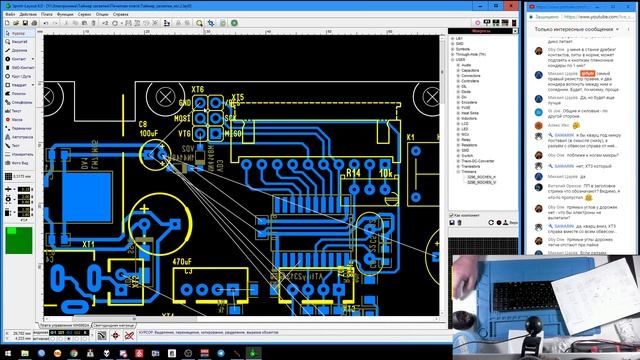Click the Rotate toolbar icon
Viewport: 640px width, 360px height.
pos(115,23)
